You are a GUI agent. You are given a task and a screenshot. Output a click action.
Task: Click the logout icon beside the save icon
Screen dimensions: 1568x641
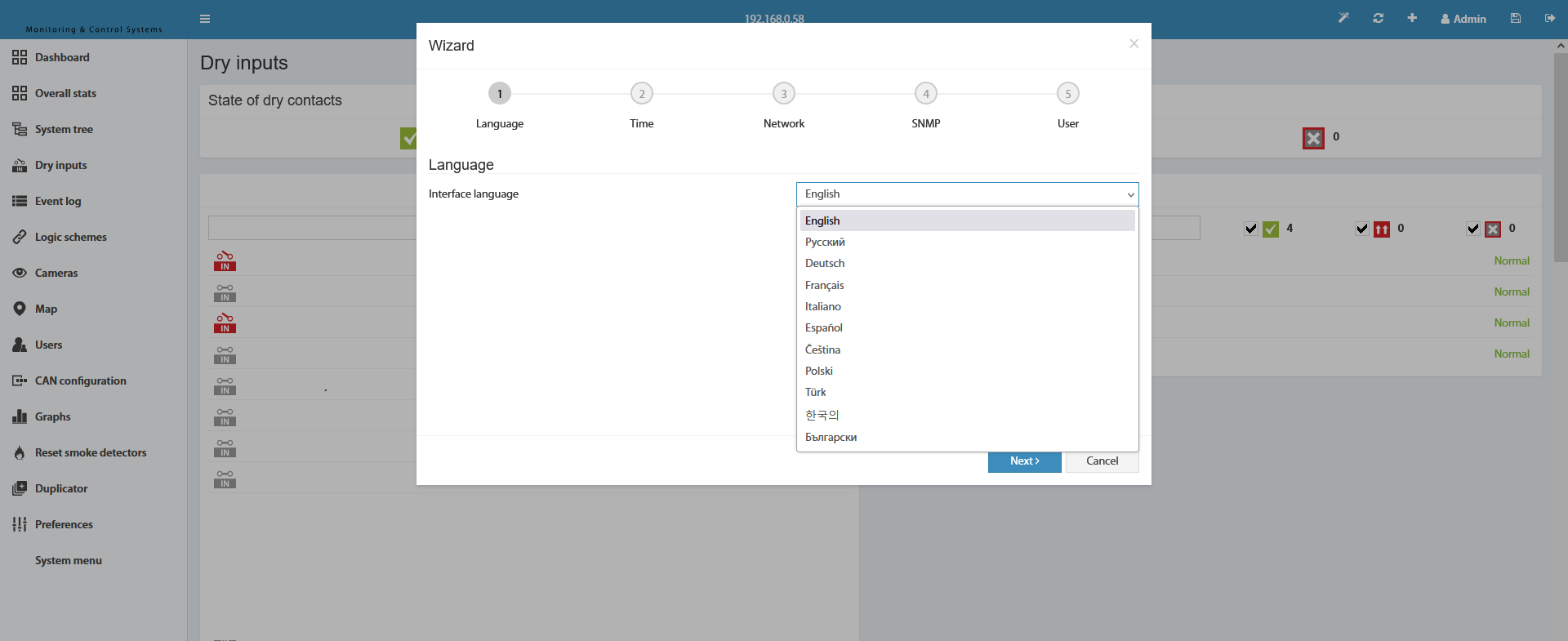click(x=1550, y=18)
